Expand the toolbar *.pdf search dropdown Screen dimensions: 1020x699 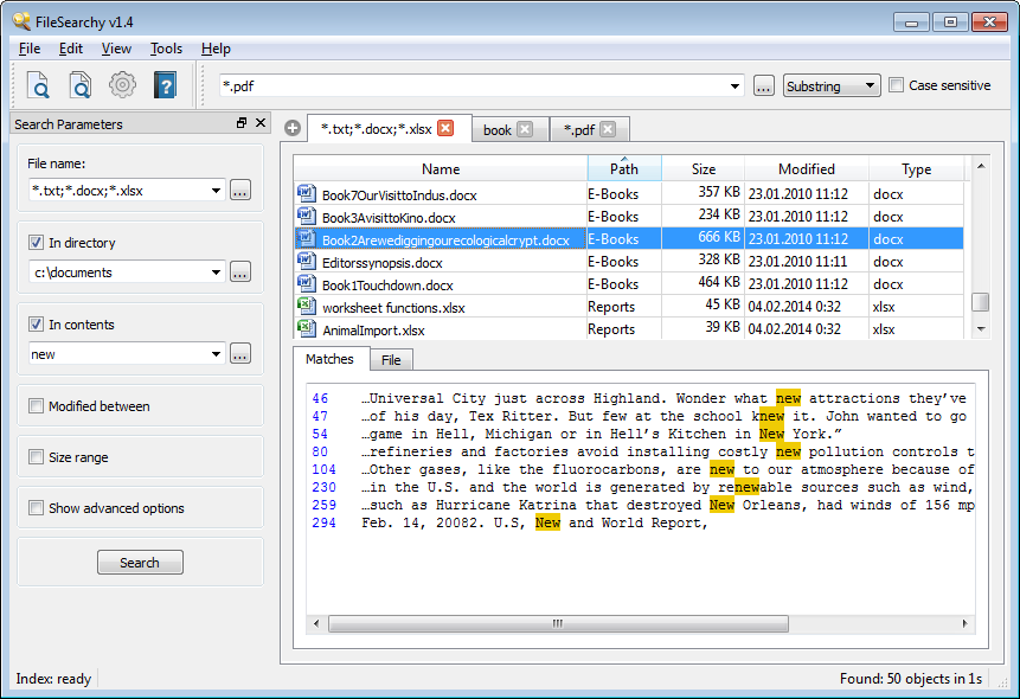pos(734,86)
